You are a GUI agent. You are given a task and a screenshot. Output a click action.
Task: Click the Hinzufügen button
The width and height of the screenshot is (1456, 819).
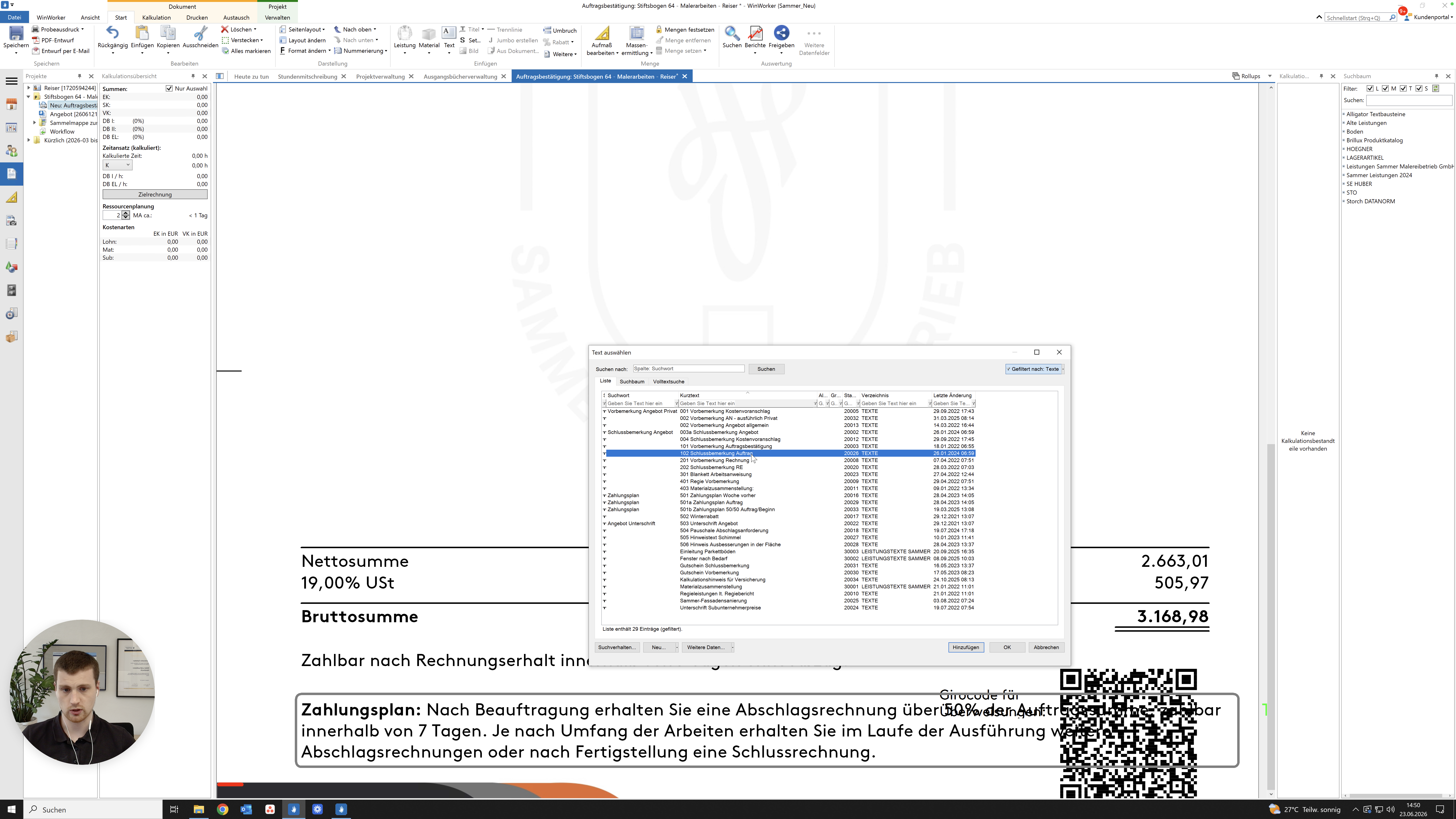[966, 647]
